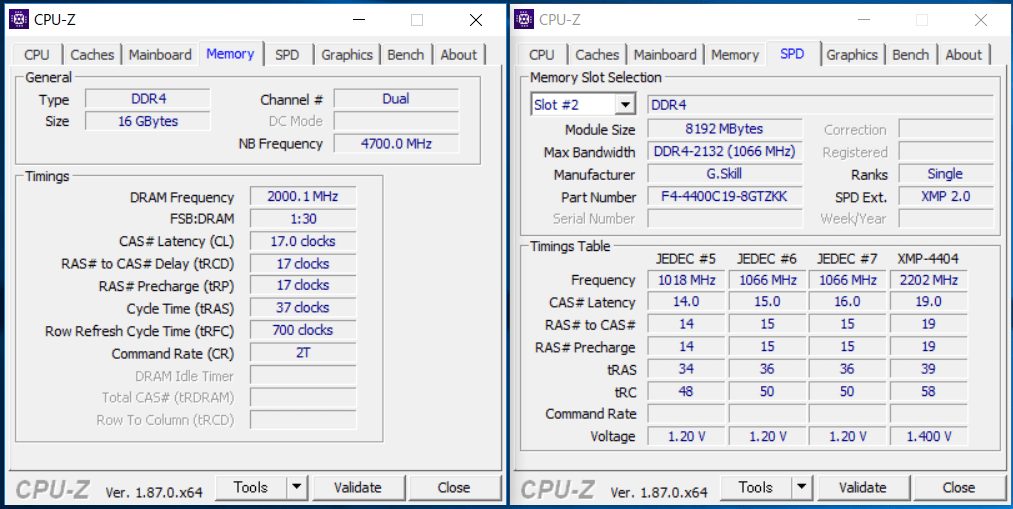The width and height of the screenshot is (1013, 509).
Task: Click XMP-4404 voltage cell 1.400 V
Action: pos(928,437)
